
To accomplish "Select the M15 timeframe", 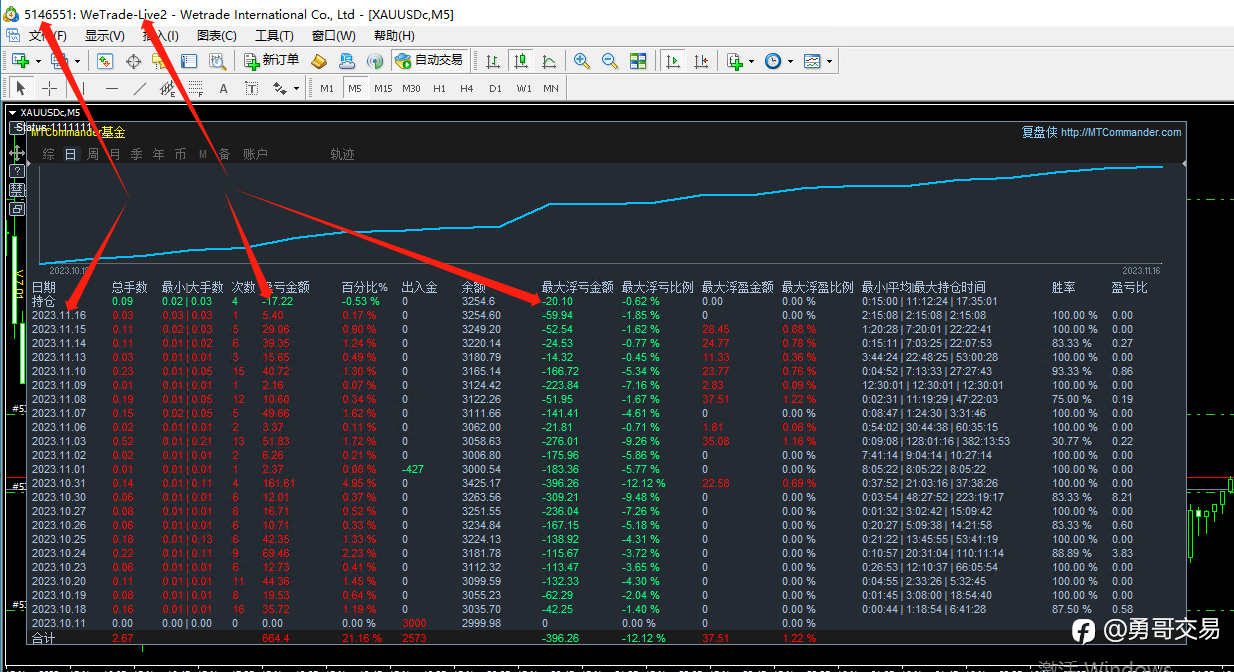I will point(383,88).
